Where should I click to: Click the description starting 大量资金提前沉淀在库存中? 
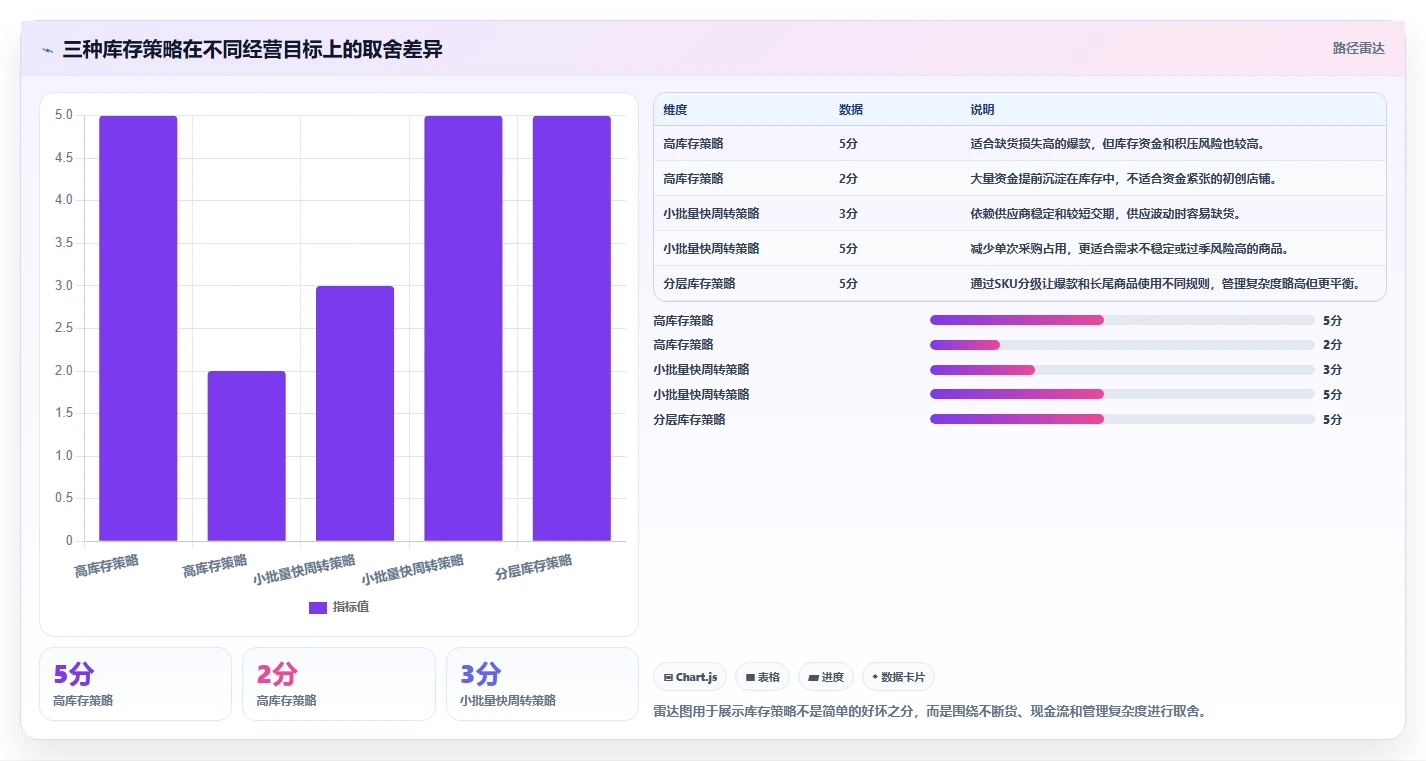pyautogui.click(x=1124, y=179)
